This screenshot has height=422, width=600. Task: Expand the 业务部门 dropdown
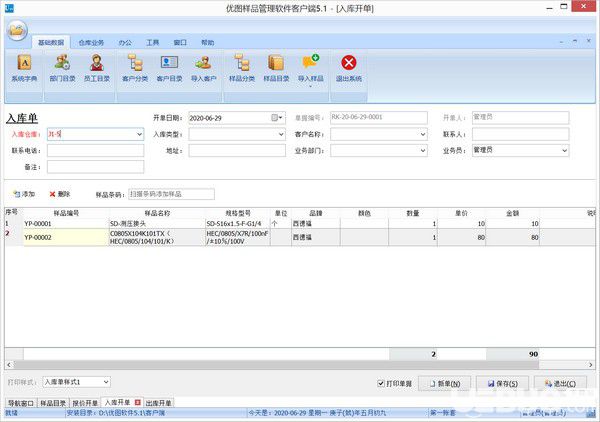[x=423, y=151]
